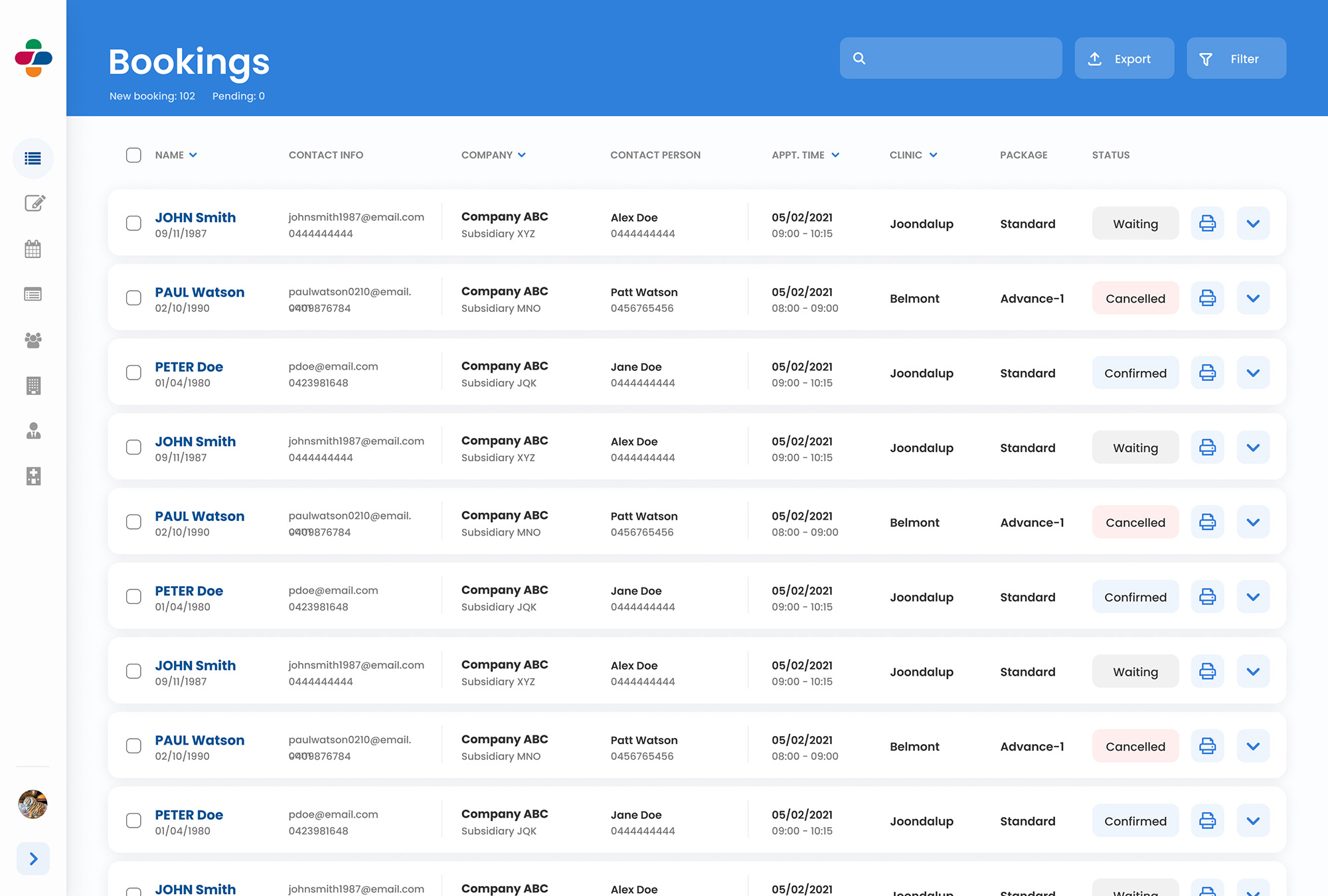Expand the first John Smith booking row
The height and width of the screenshot is (896, 1328).
tap(1253, 224)
